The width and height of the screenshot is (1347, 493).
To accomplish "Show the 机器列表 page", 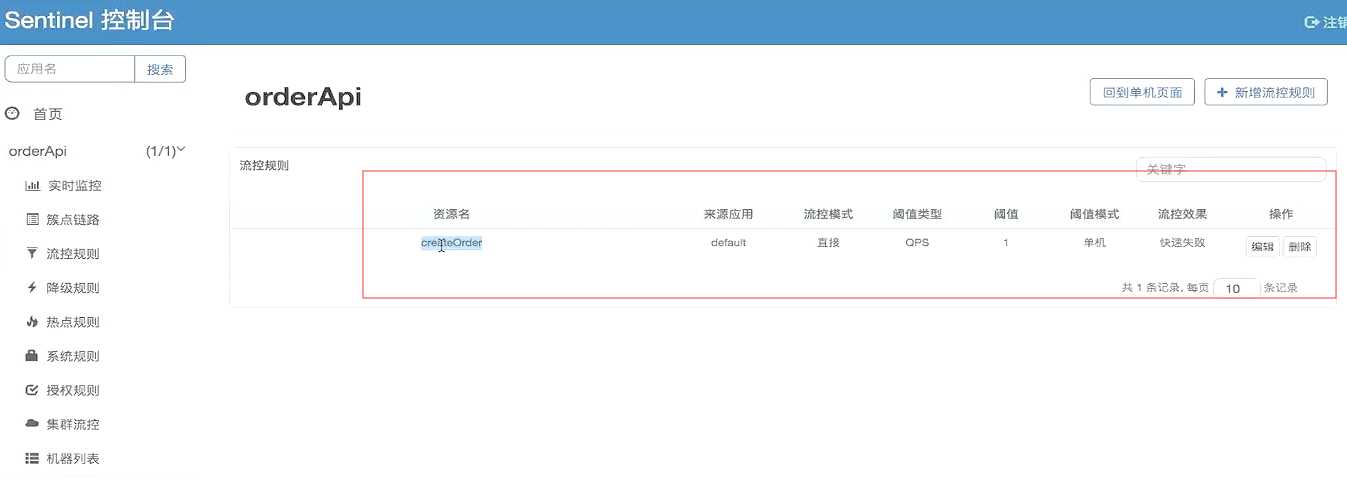I will [x=73, y=458].
